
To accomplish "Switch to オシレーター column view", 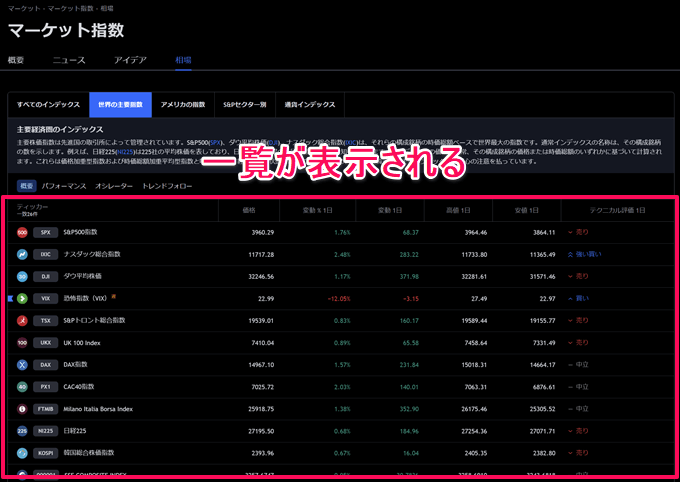I will 114,186.
